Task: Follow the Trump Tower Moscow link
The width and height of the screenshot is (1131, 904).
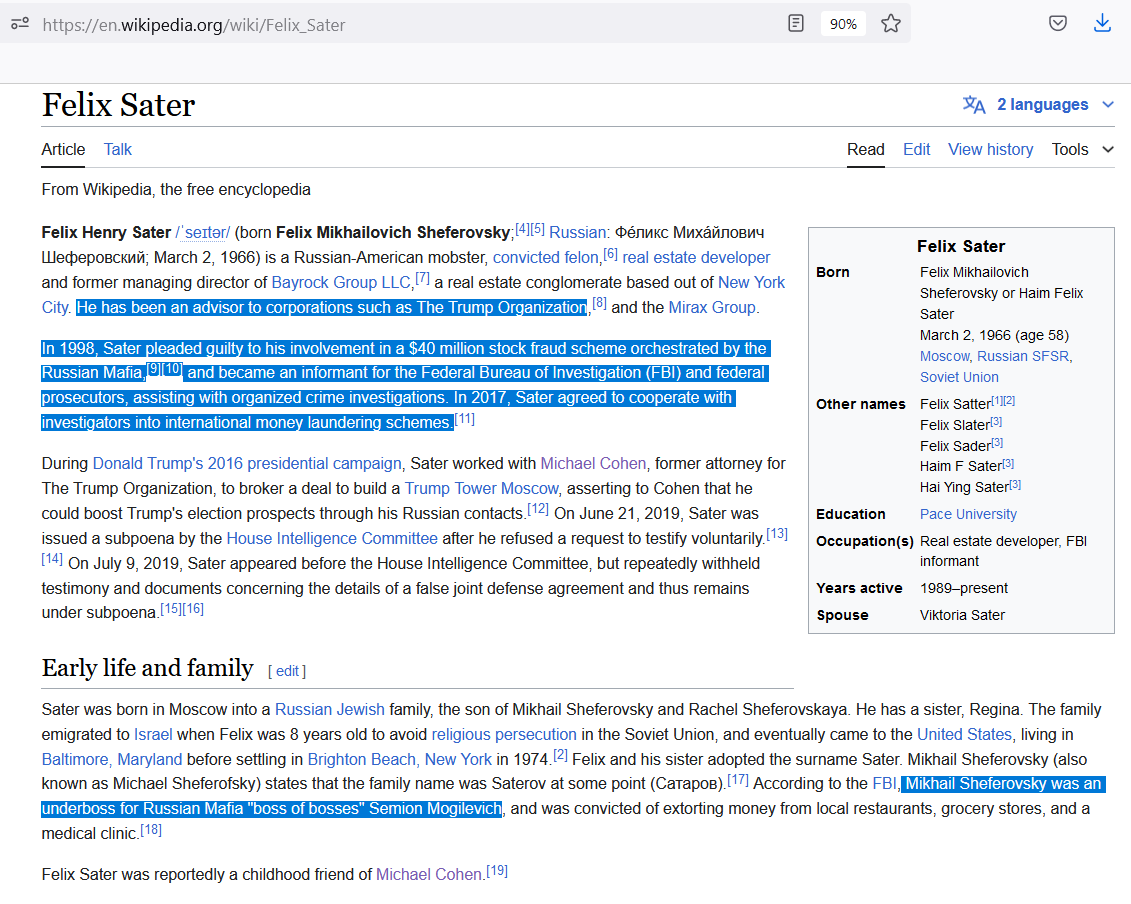Action: tap(482, 489)
